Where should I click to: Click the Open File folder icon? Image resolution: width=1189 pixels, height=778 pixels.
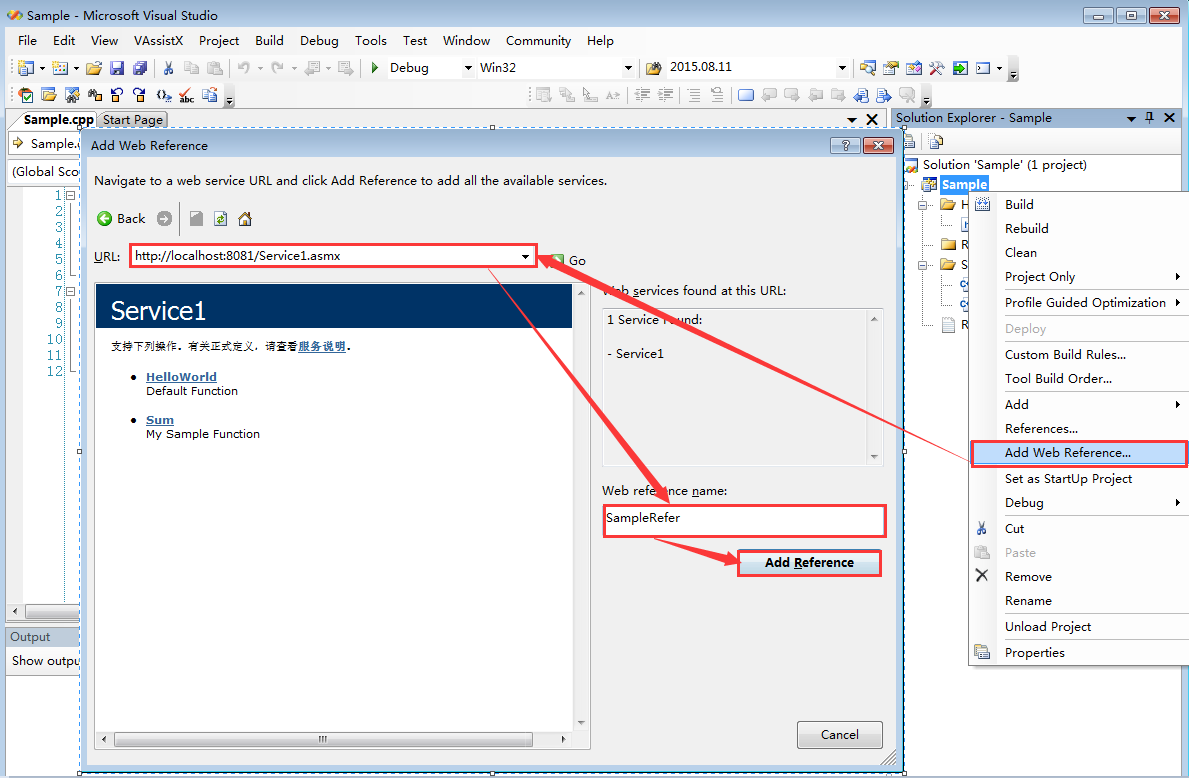(x=94, y=68)
